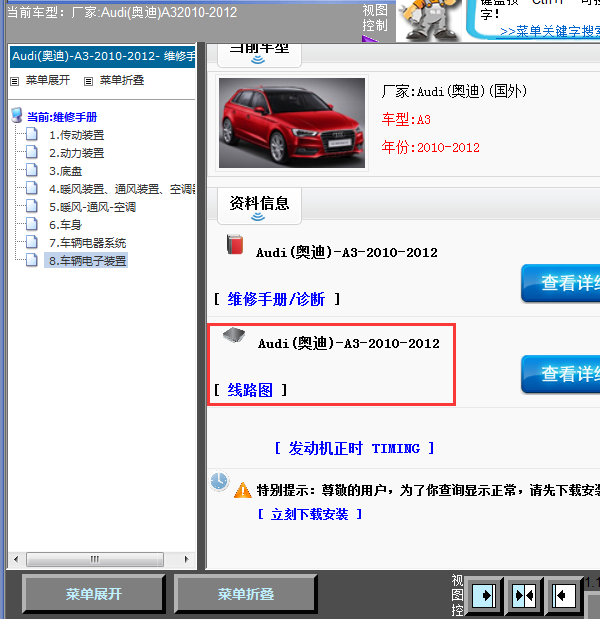Image resolution: width=600 pixels, height=619 pixels.
Task: Click 查看详细 button for 维修手册
Action: coord(561,283)
